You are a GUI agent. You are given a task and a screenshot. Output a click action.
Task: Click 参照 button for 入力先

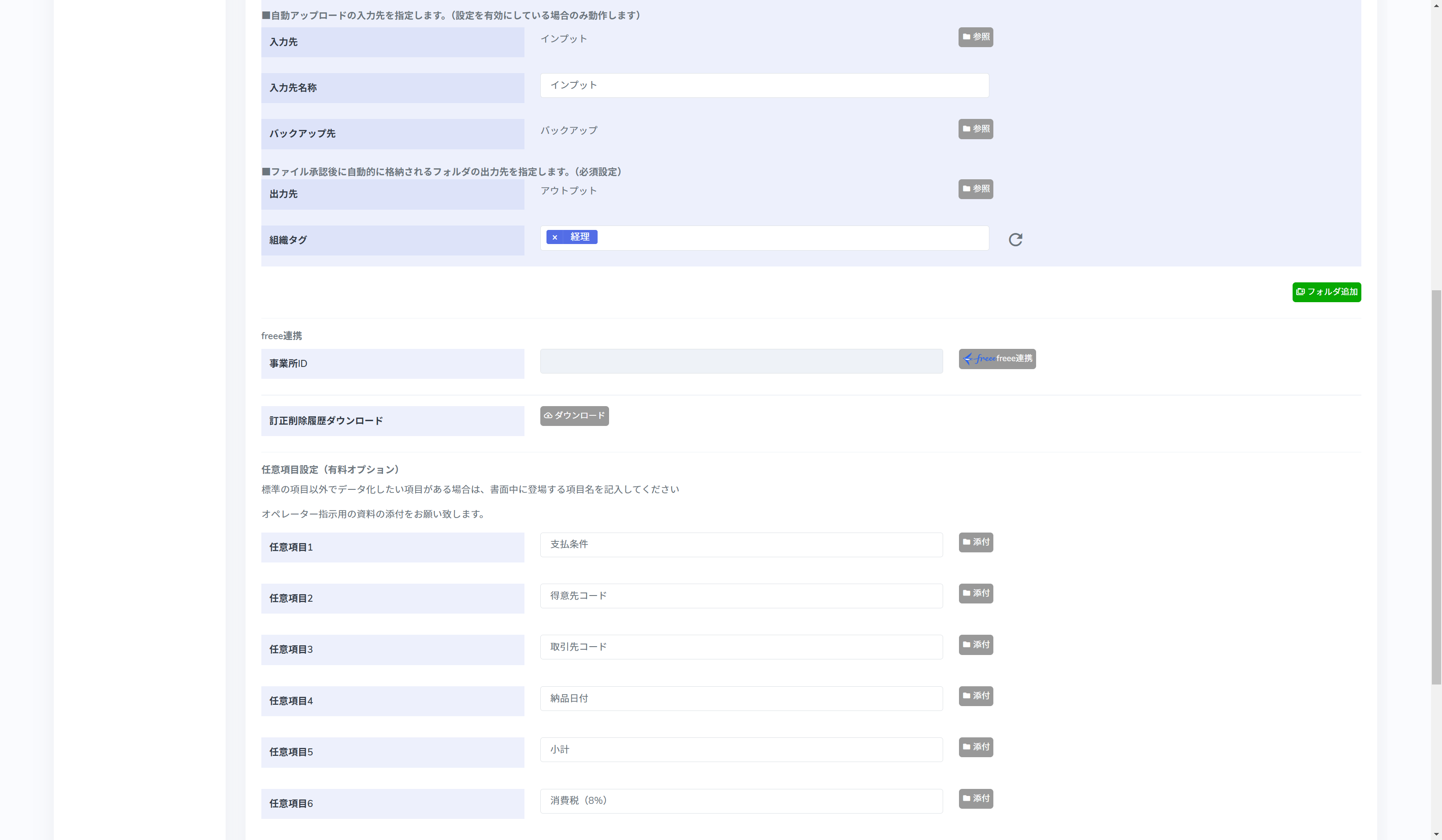[976, 37]
